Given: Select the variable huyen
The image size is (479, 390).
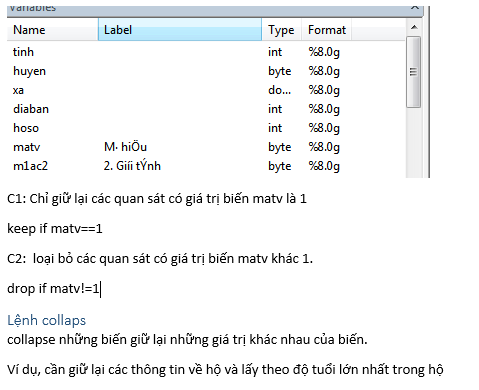Looking at the screenshot, I should pos(29,71).
